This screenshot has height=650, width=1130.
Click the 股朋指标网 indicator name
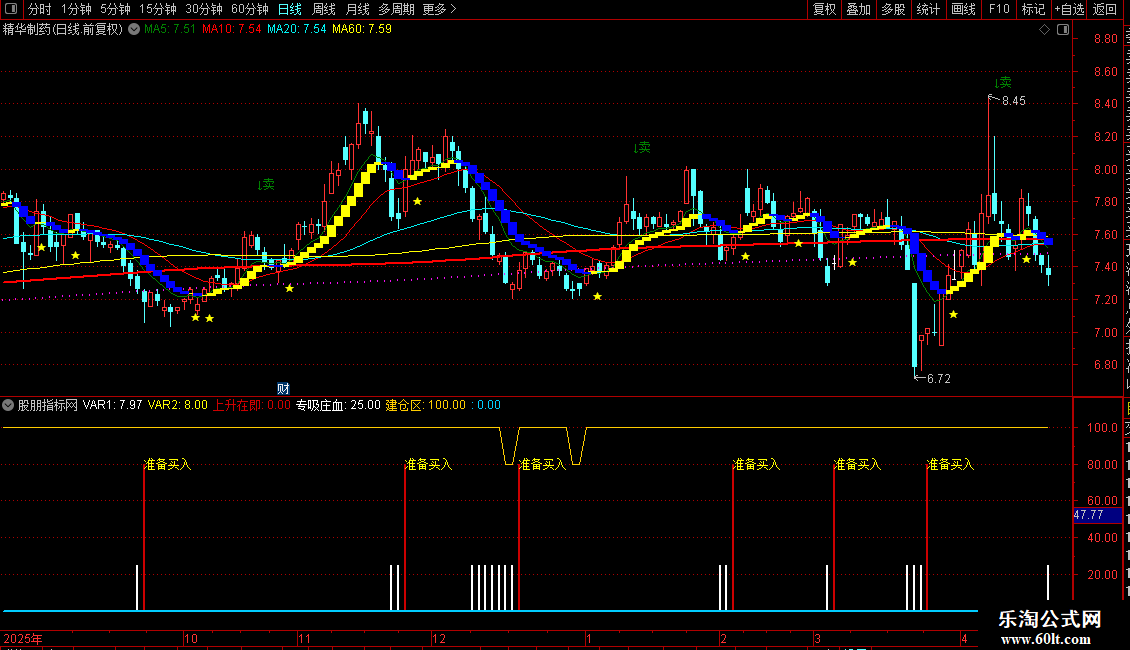(48, 405)
